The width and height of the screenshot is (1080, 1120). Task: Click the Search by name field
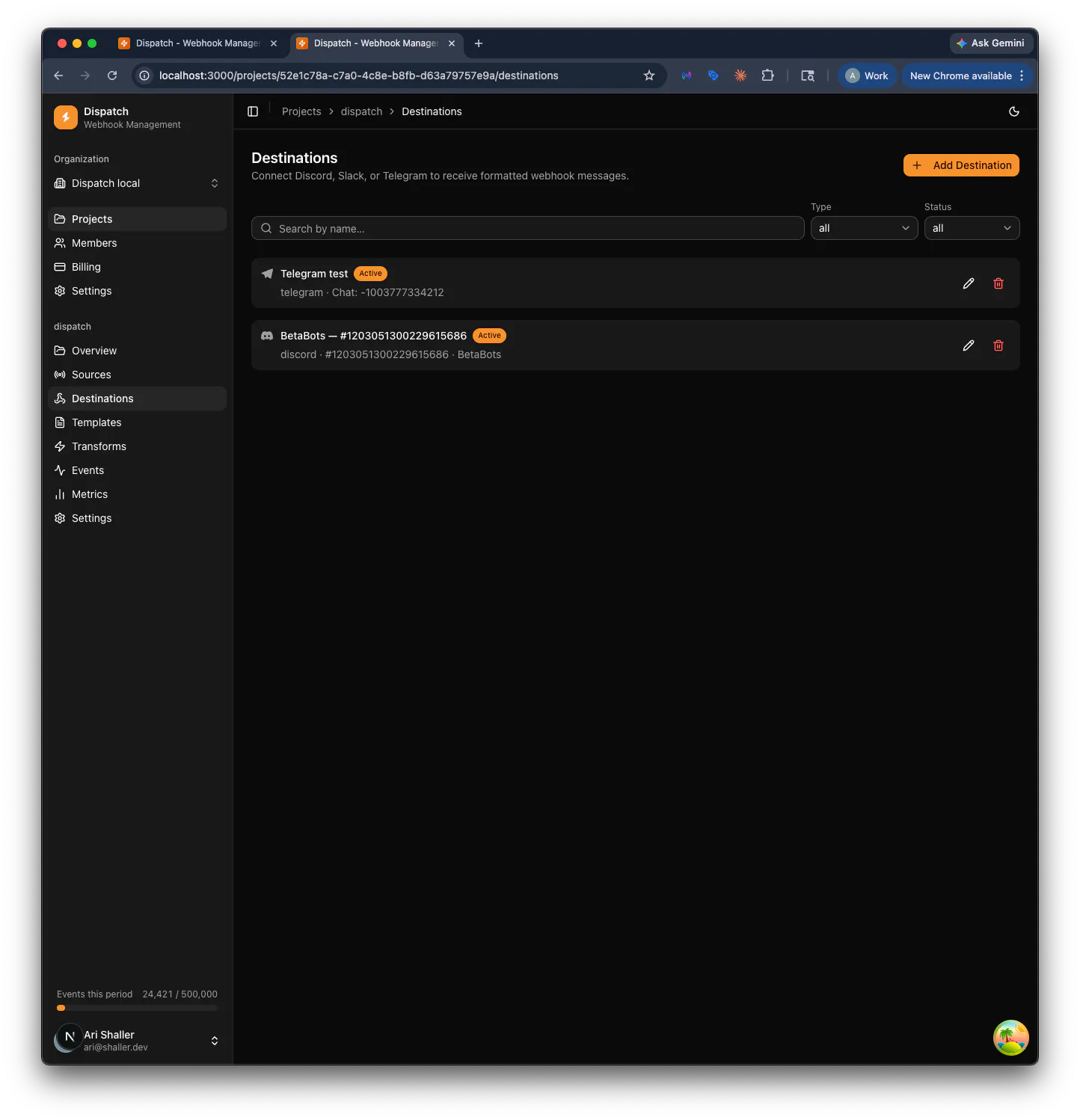[527, 228]
